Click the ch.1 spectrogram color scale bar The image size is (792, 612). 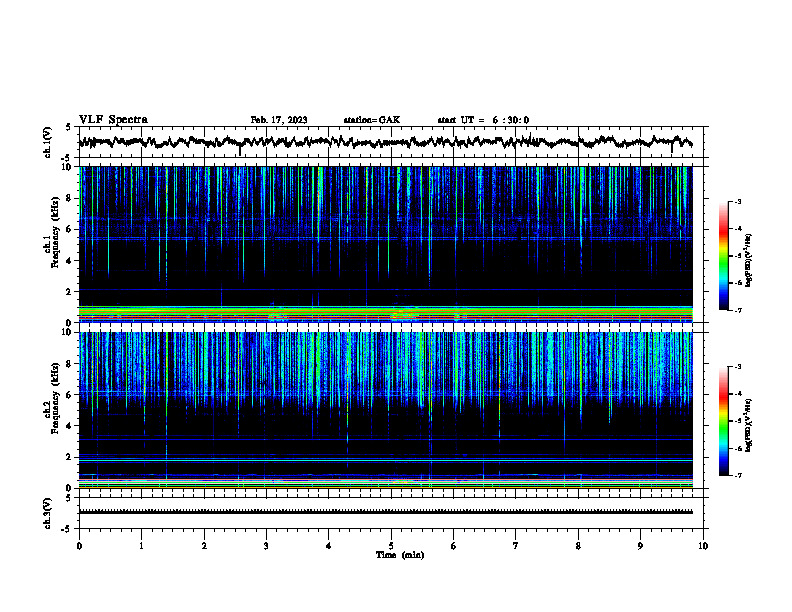pyautogui.click(x=723, y=256)
